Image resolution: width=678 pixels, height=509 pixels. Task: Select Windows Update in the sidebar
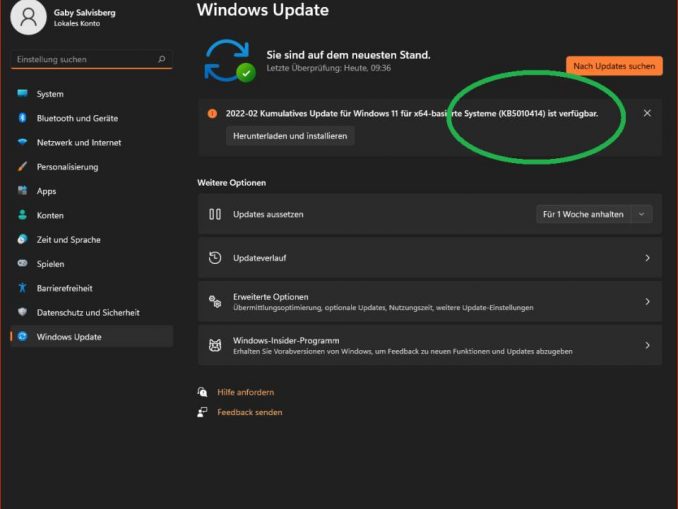68,337
